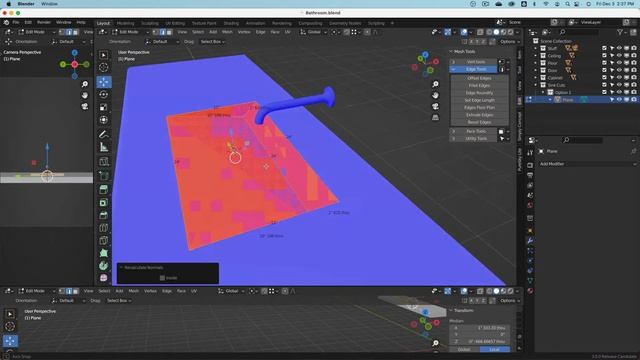Pick the Annotate pencil tool
The height and width of the screenshot is (360, 640).
pos(104,134)
